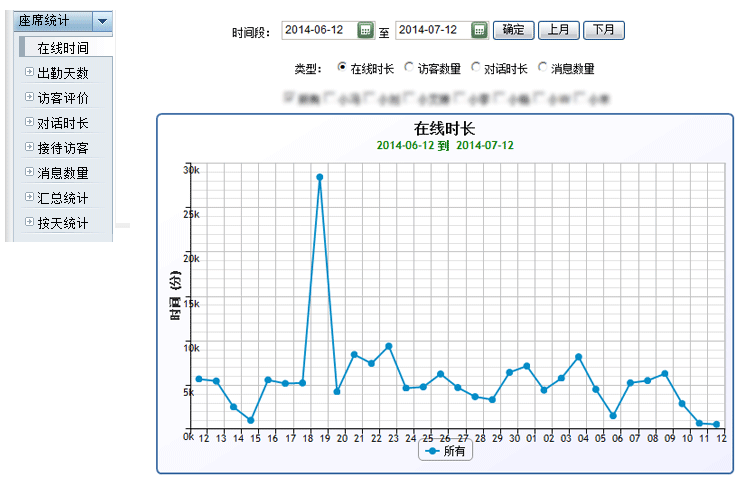The image size is (741, 483).
Task: Click the plus icon beside 汇总统计
Action: tap(29, 197)
